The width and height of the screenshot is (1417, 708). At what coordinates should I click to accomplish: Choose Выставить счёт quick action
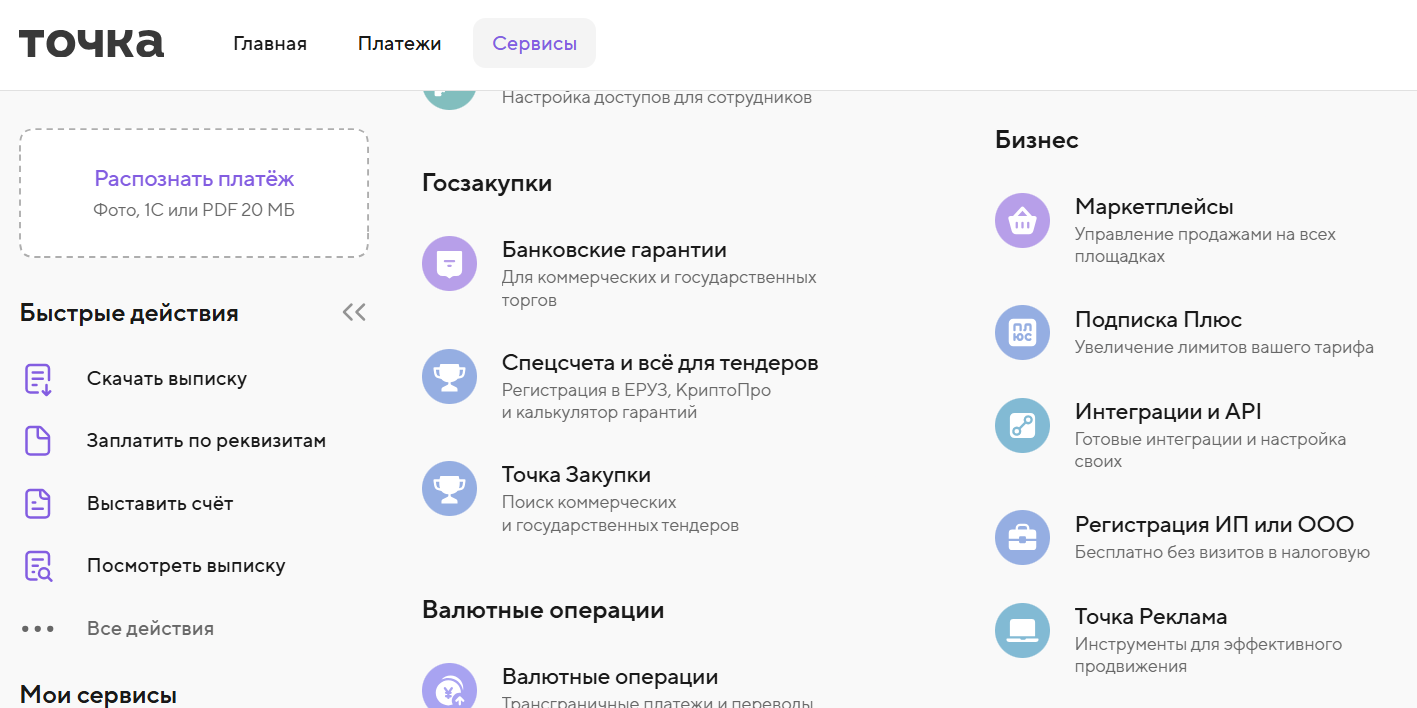[159, 504]
